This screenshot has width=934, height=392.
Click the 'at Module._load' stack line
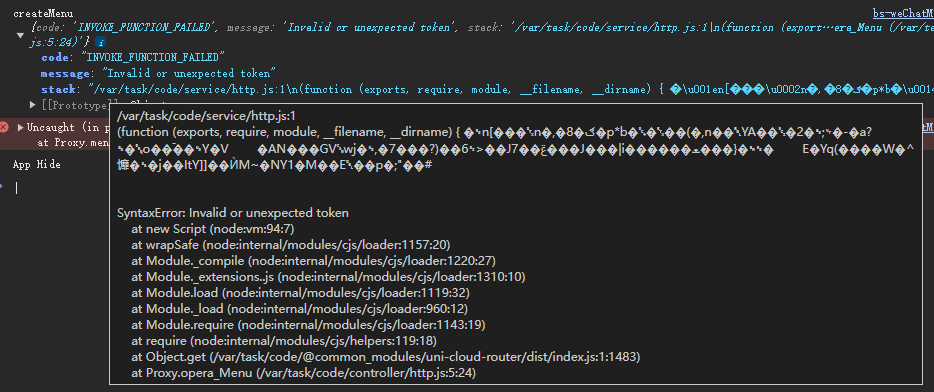(x=300, y=309)
